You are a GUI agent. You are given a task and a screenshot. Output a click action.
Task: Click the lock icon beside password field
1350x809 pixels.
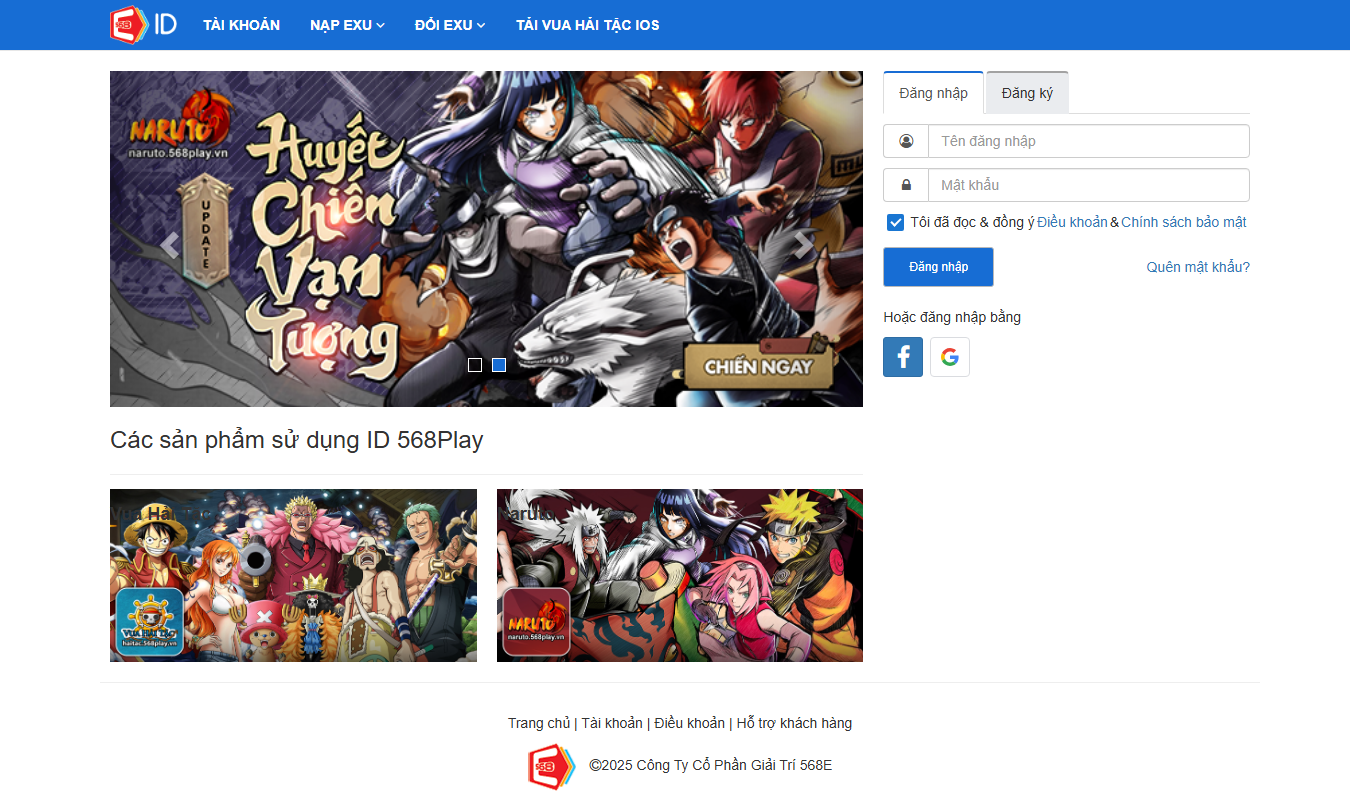click(906, 185)
